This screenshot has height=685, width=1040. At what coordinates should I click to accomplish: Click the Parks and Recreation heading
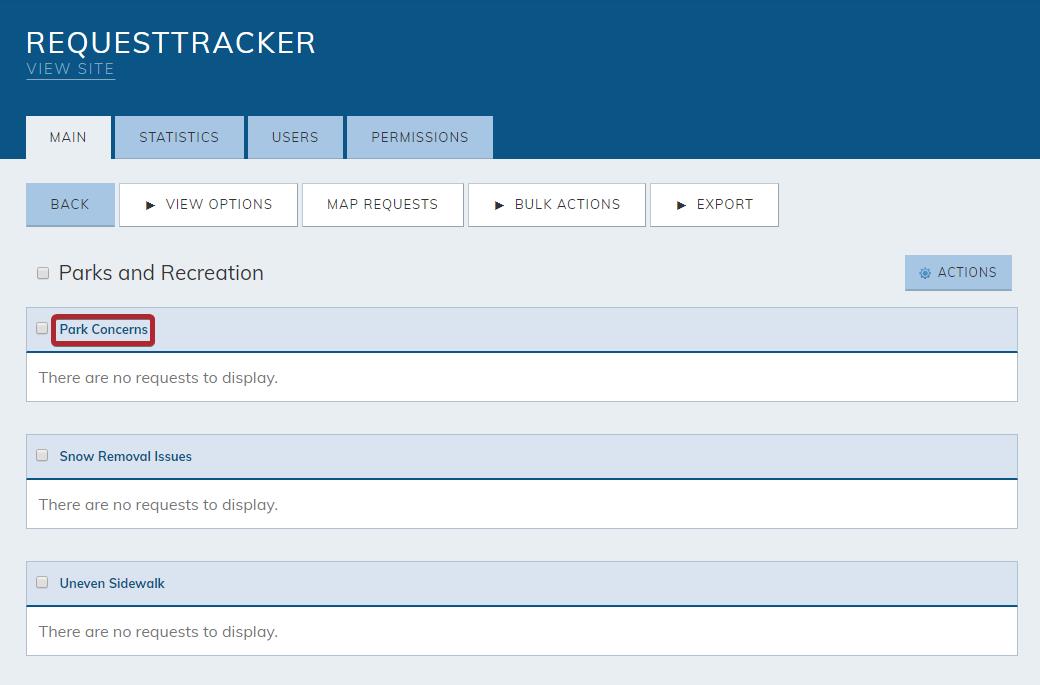point(161,273)
